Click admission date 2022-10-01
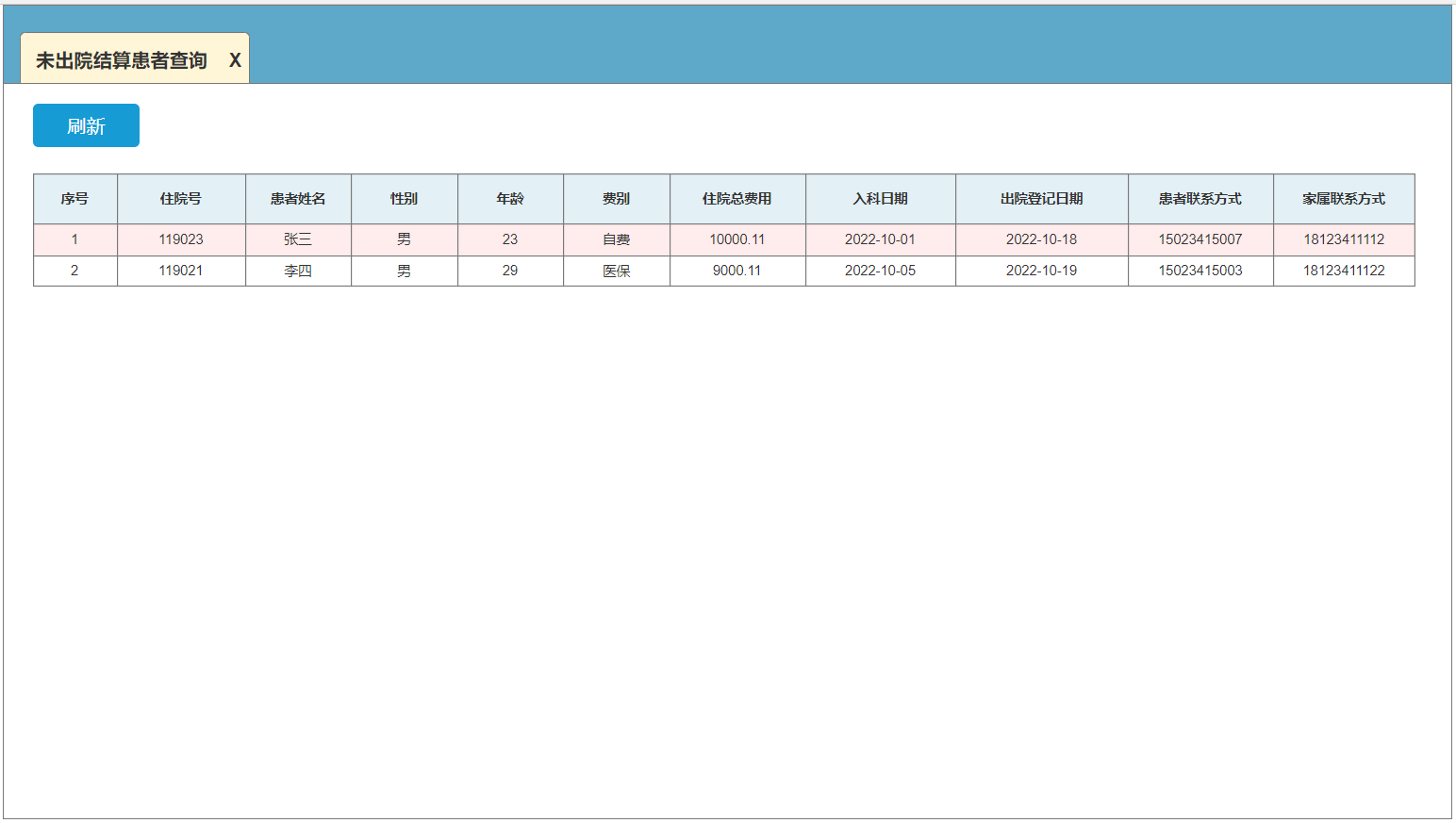The width and height of the screenshot is (1456, 823). (881, 239)
